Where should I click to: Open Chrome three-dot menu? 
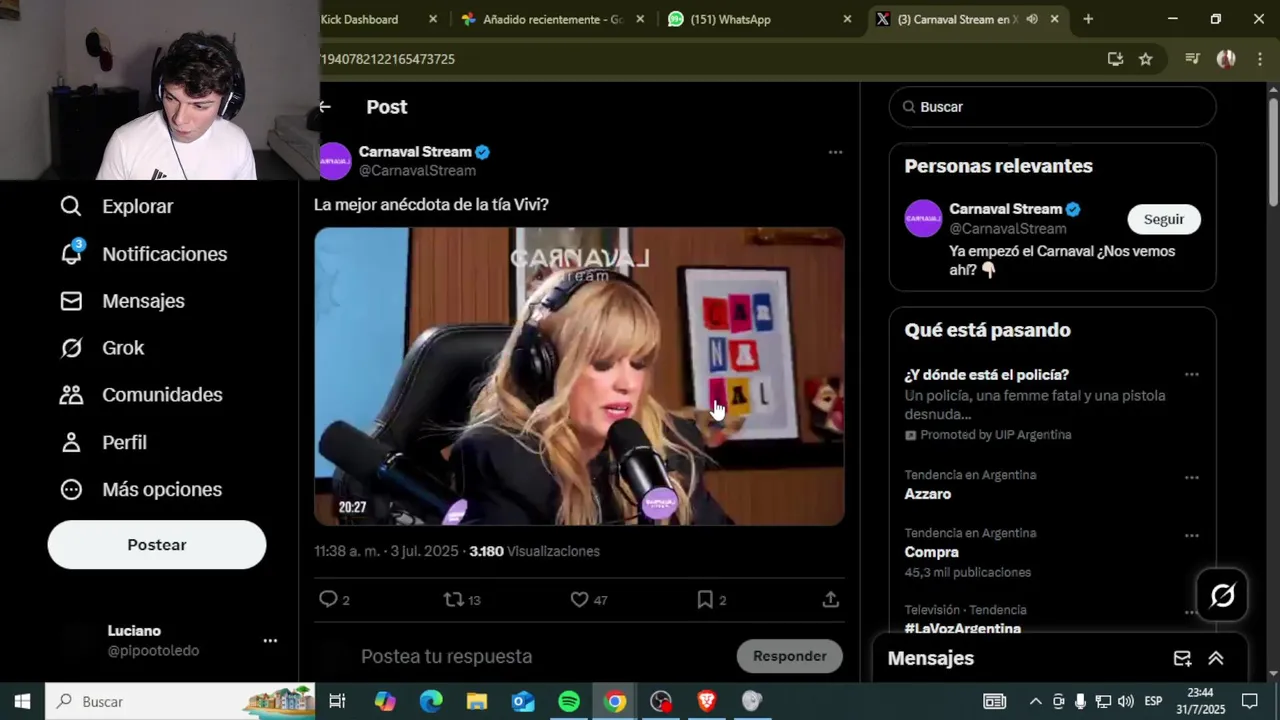[x=1260, y=59]
